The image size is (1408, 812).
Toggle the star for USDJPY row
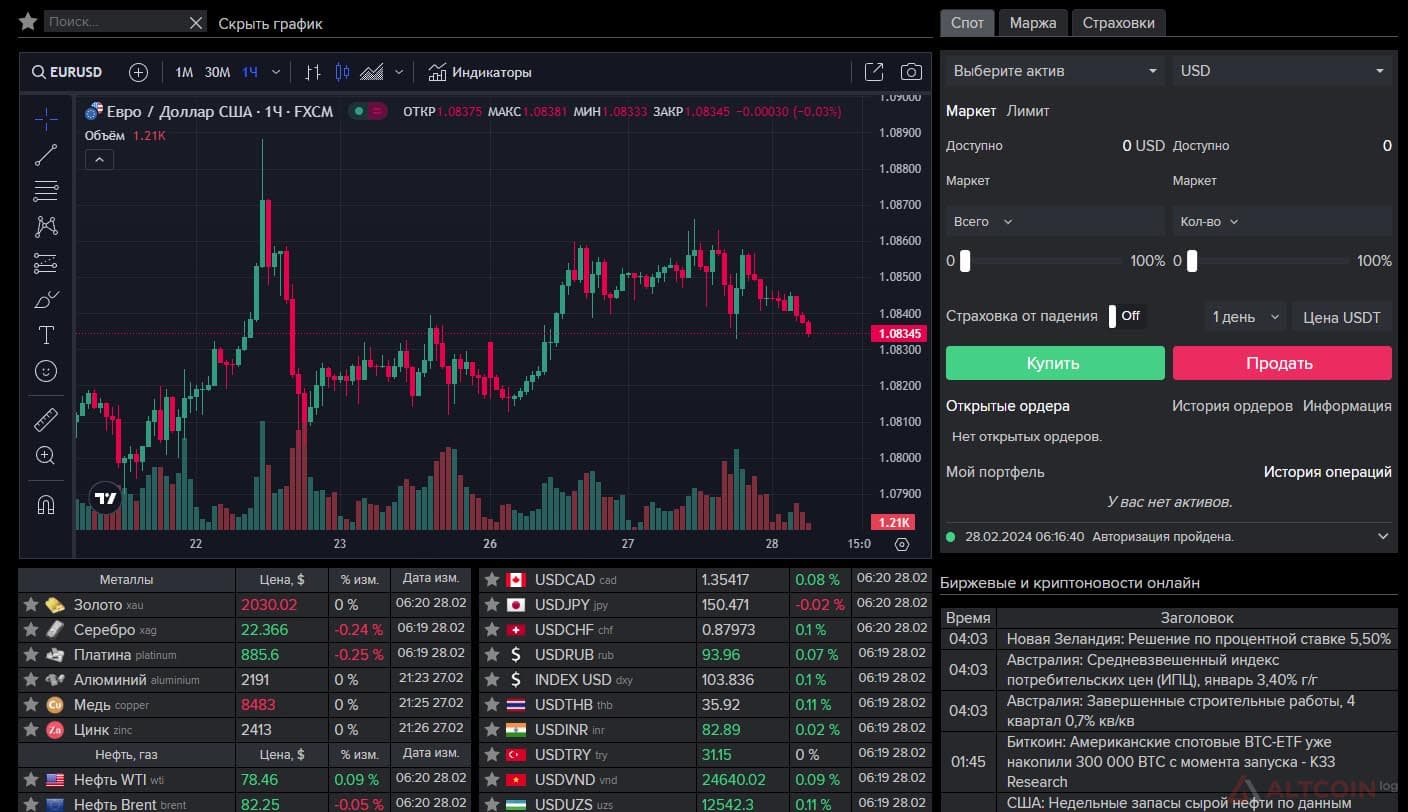491,605
